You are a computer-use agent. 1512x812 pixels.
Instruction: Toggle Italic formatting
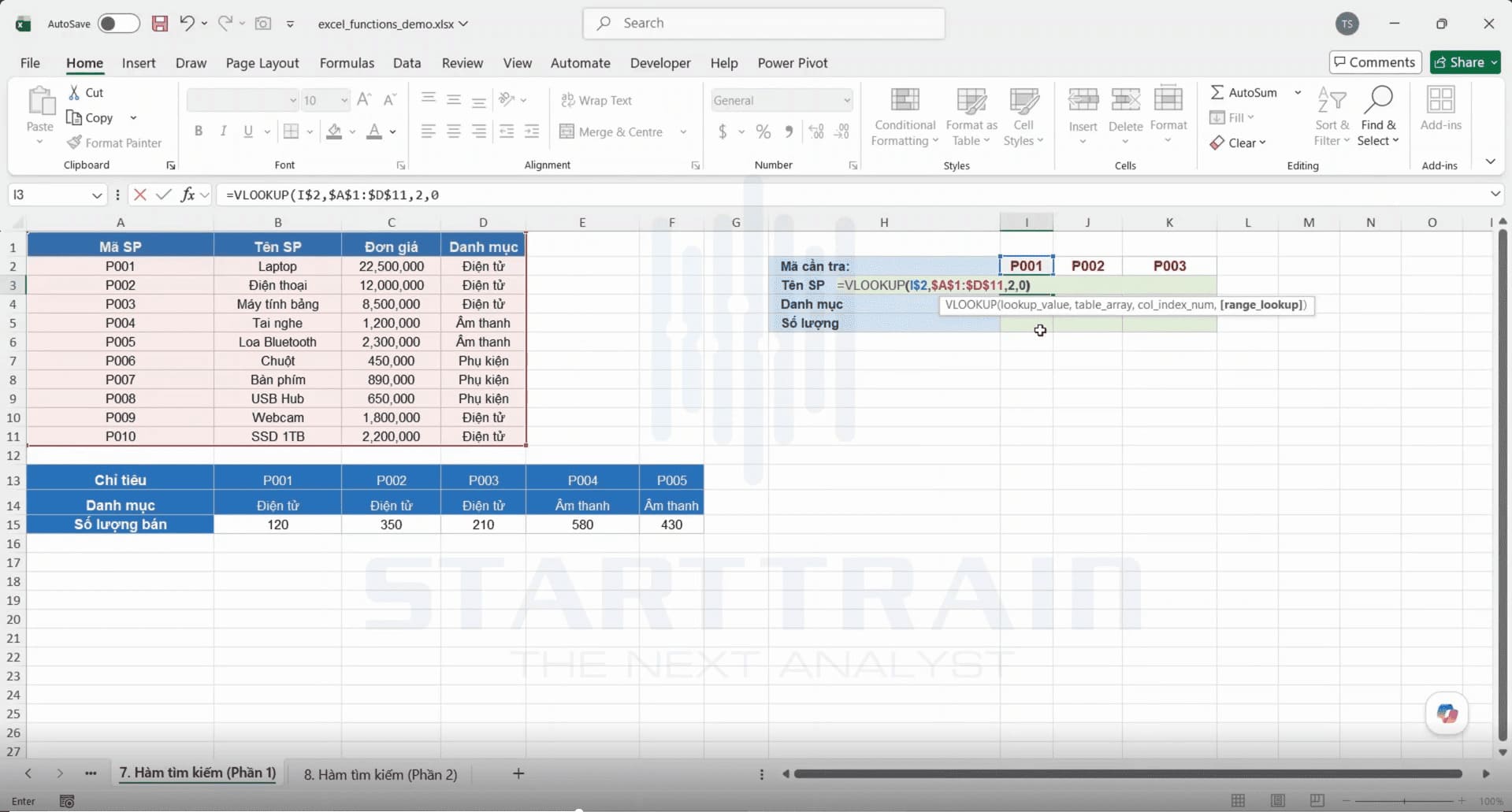224,132
